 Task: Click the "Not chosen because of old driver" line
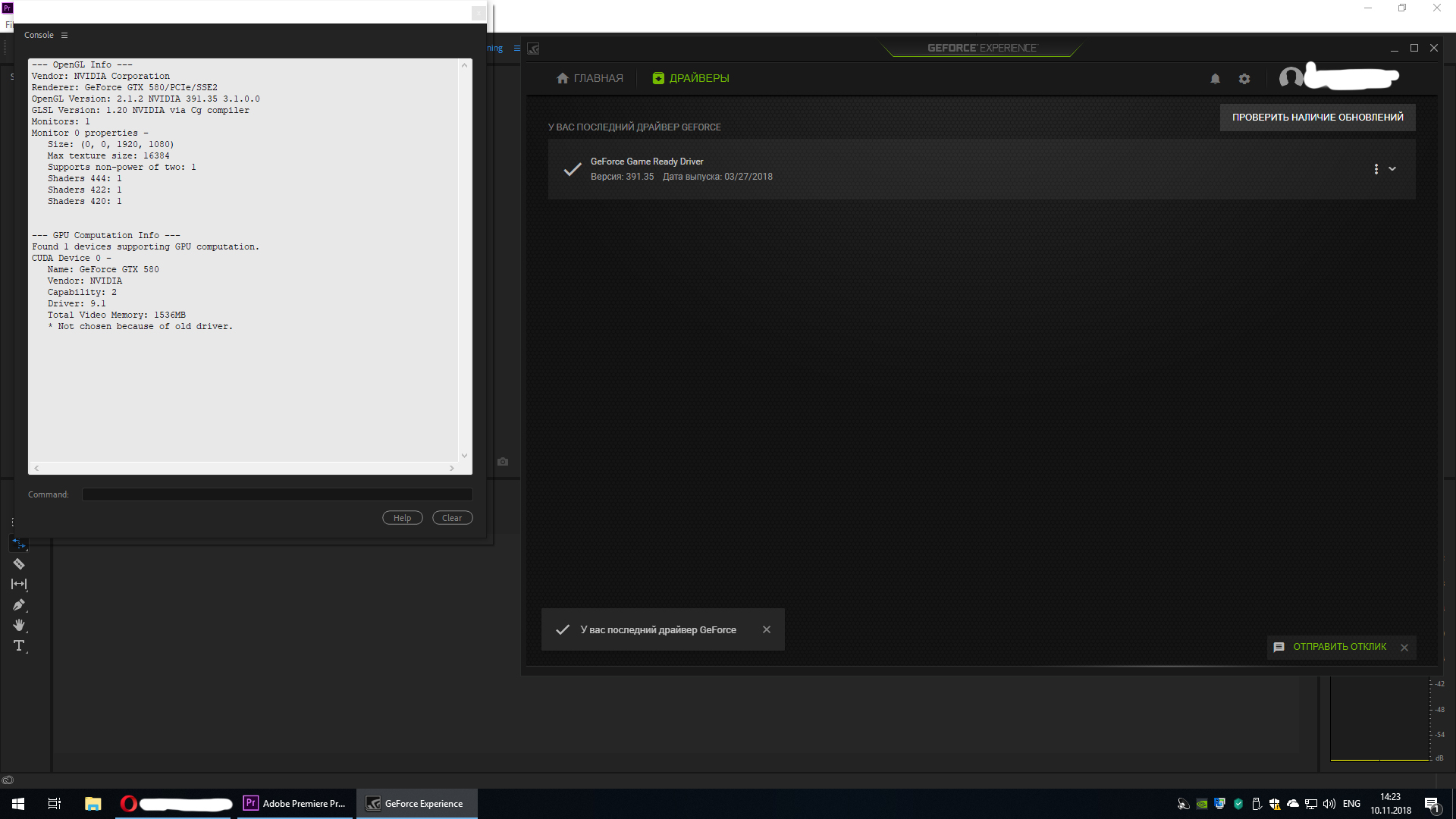[140, 327]
